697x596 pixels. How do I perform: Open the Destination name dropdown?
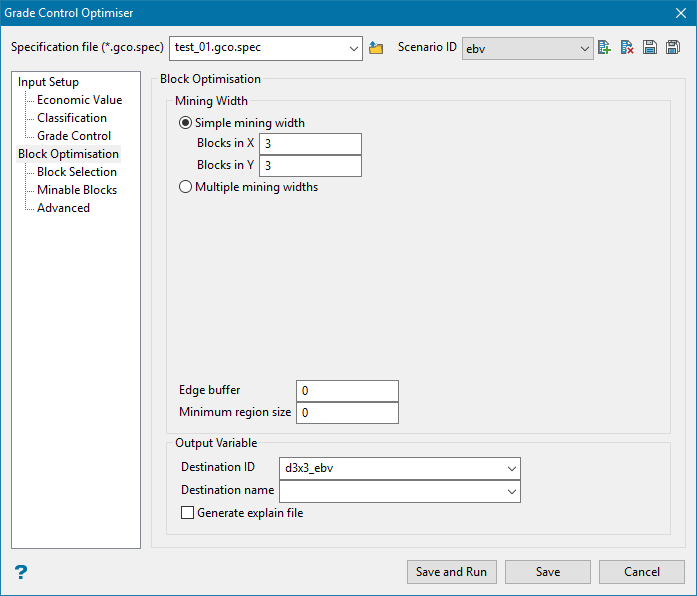point(512,491)
